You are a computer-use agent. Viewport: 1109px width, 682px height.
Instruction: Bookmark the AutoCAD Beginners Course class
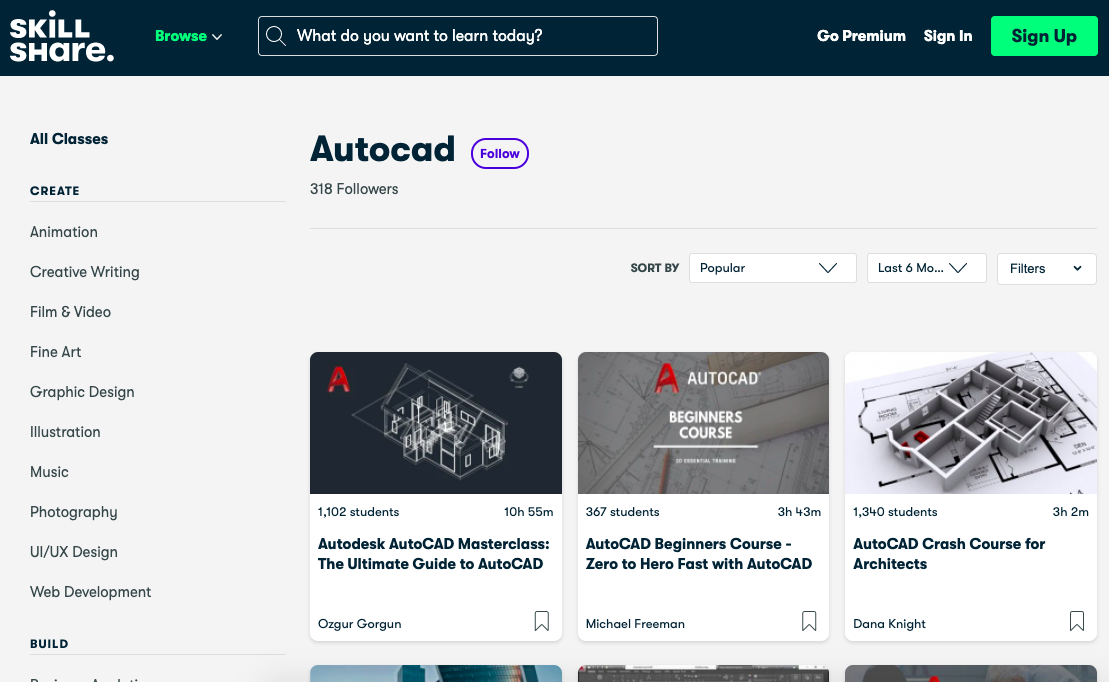809,621
